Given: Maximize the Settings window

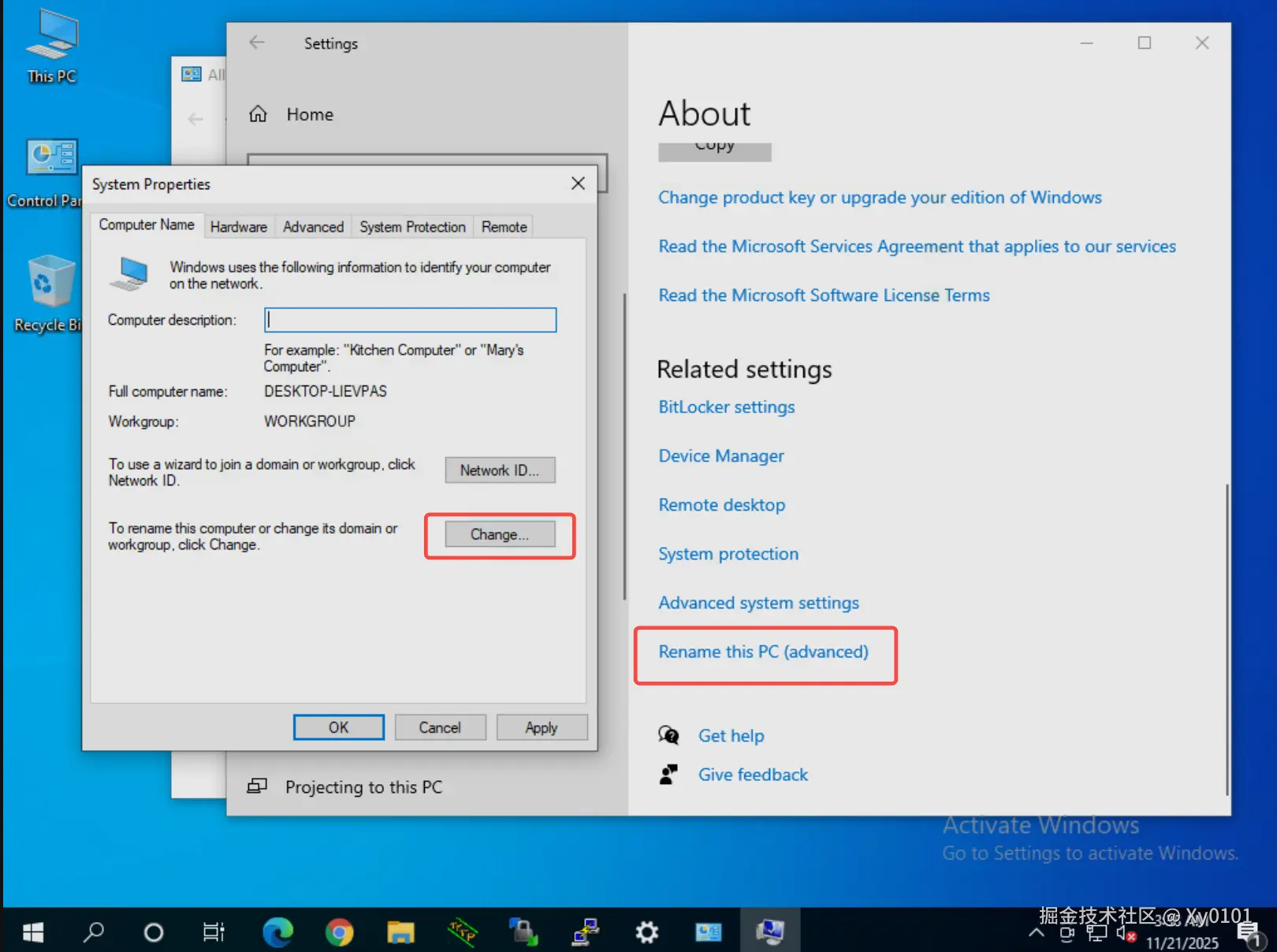Looking at the screenshot, I should [1144, 43].
